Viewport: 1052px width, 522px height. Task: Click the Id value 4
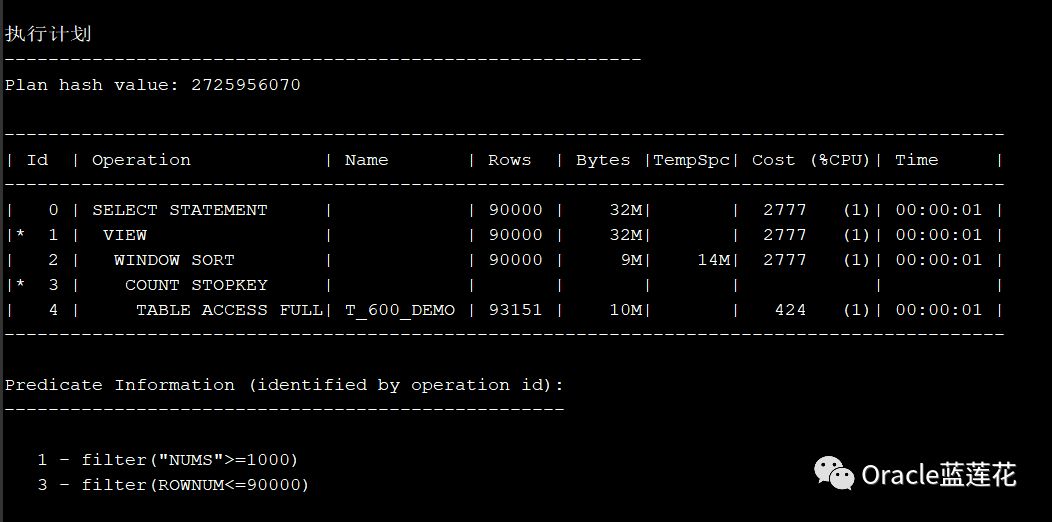[x=54, y=310]
